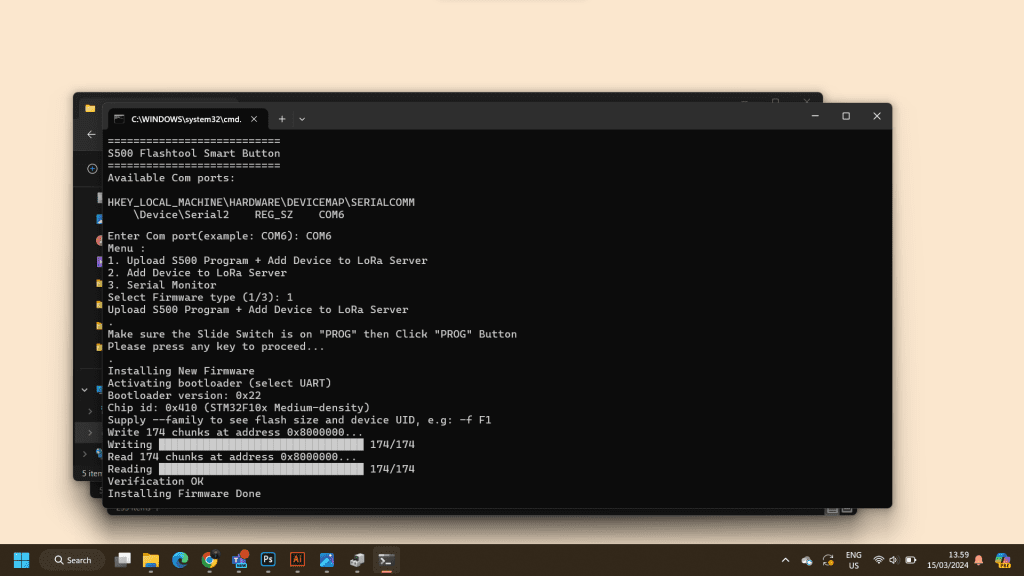The image size is (1024, 576).
Task: Open Adobe Photoshop from taskbar
Action: [268, 560]
